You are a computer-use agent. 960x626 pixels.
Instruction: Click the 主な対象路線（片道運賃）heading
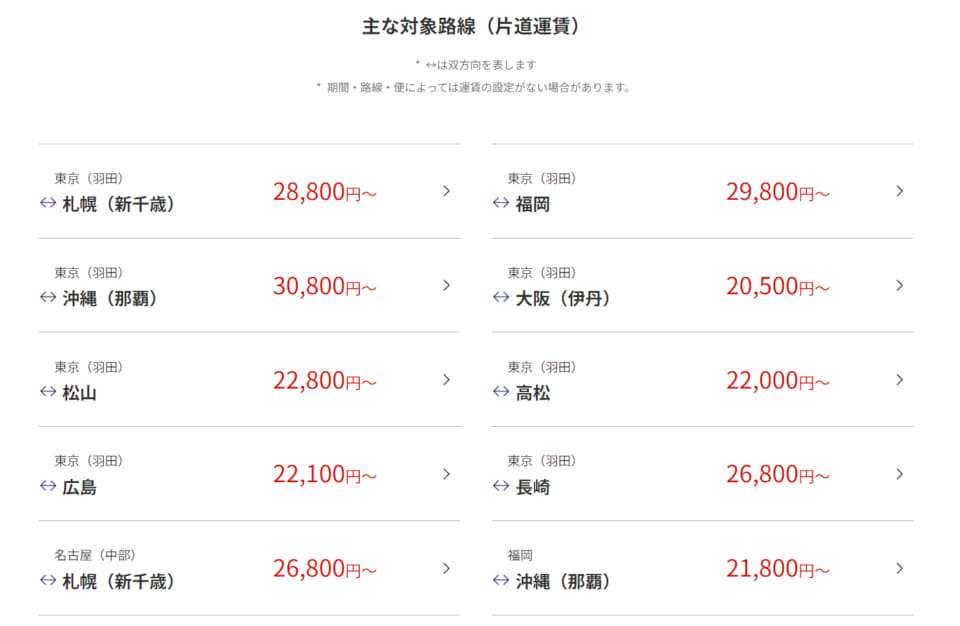[479, 28]
